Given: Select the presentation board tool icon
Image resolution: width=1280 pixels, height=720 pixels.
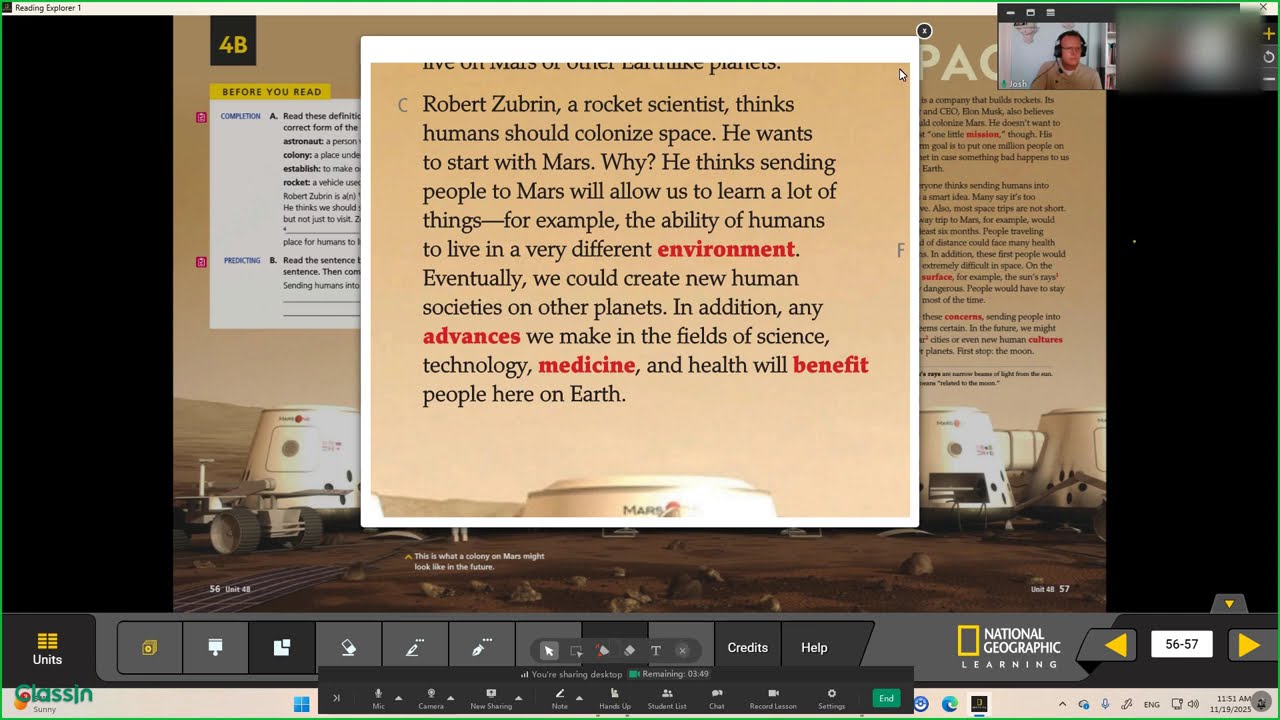Looking at the screenshot, I should [x=215, y=648].
